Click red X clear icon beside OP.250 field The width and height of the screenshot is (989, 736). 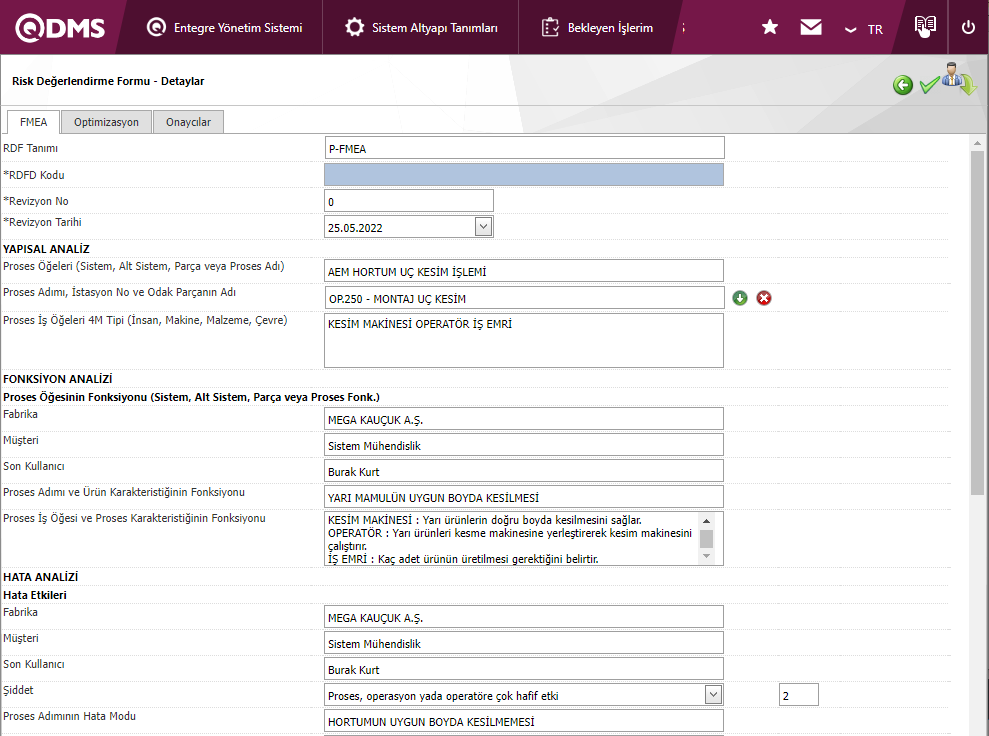[x=764, y=298]
